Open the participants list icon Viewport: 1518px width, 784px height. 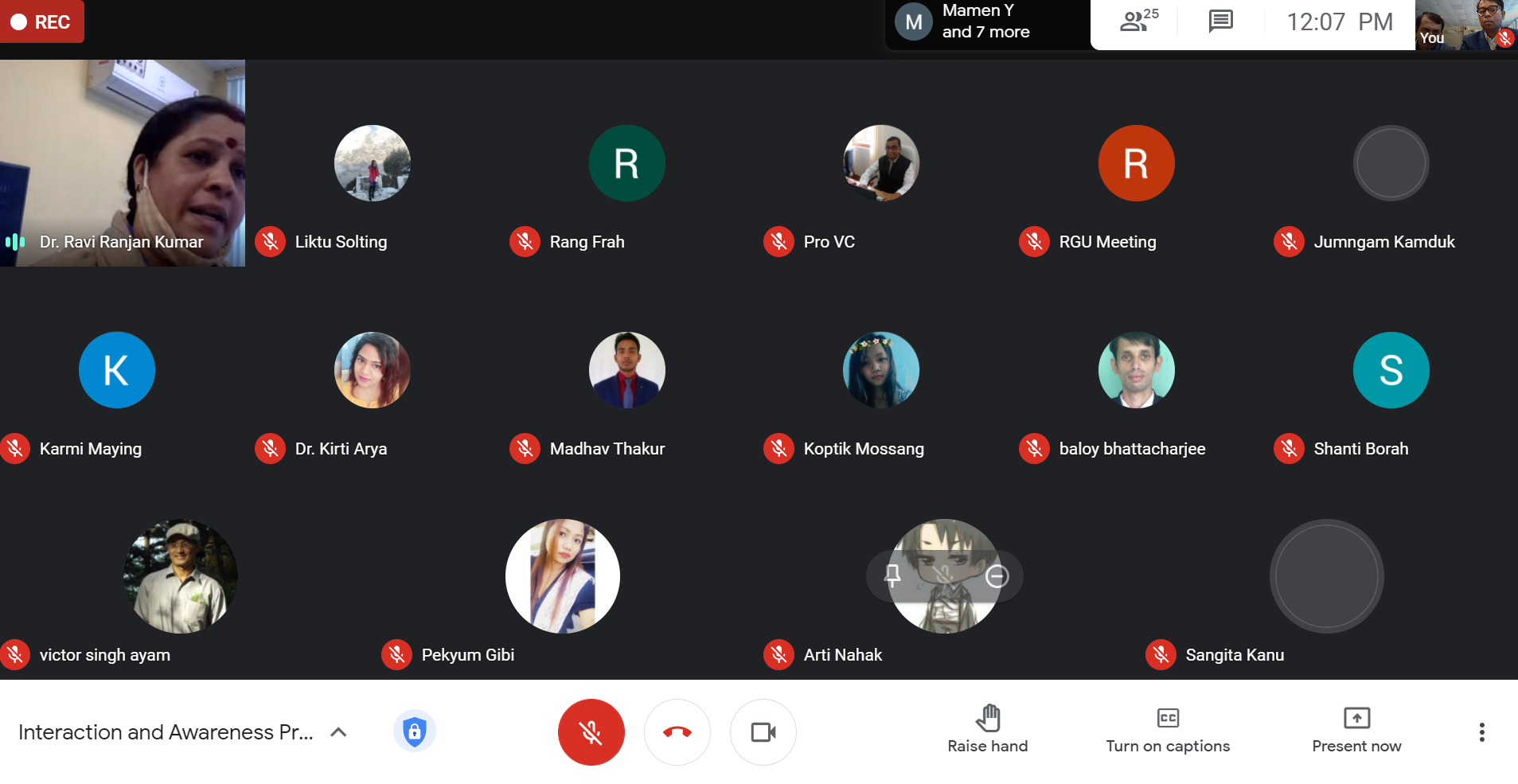click(x=1138, y=21)
